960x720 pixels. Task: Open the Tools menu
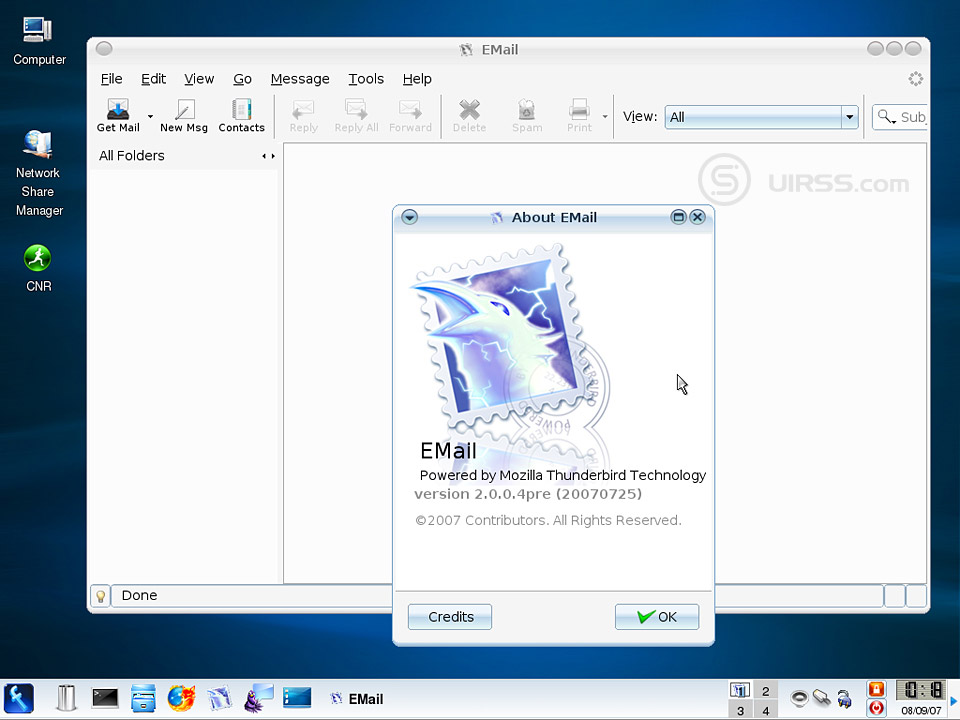[366, 79]
